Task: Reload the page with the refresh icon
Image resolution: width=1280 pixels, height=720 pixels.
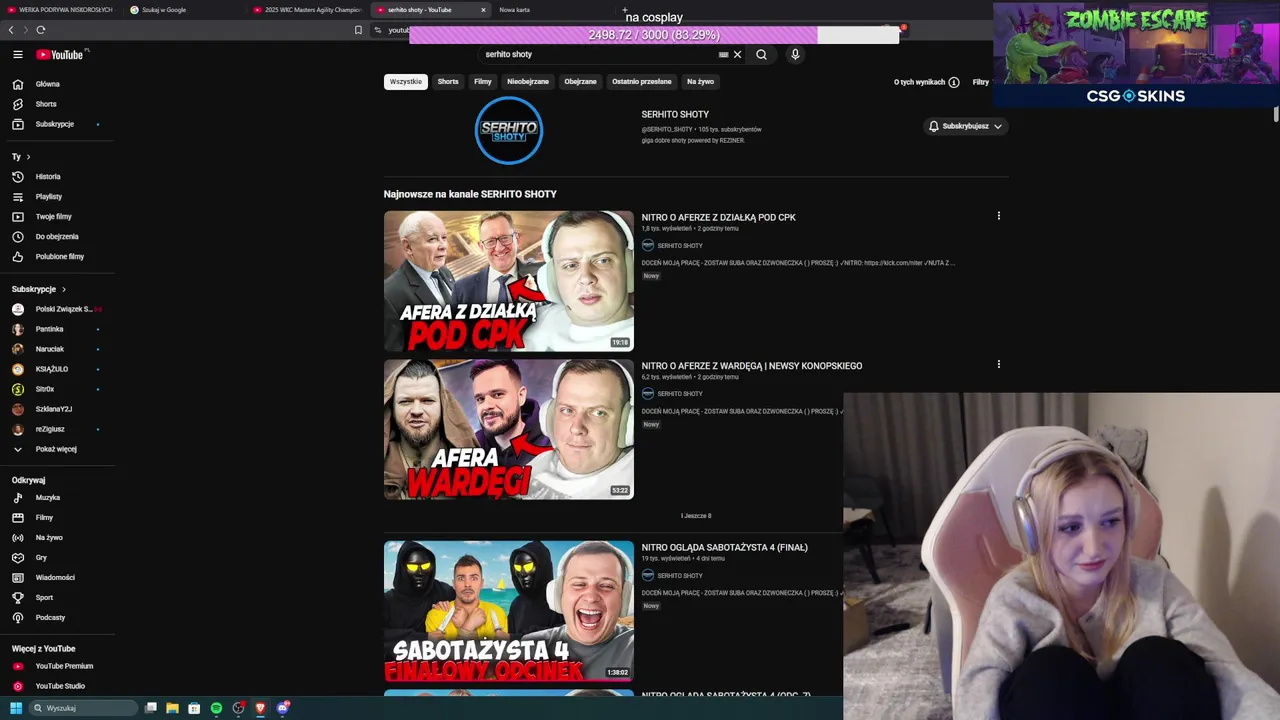Action: click(x=40, y=30)
